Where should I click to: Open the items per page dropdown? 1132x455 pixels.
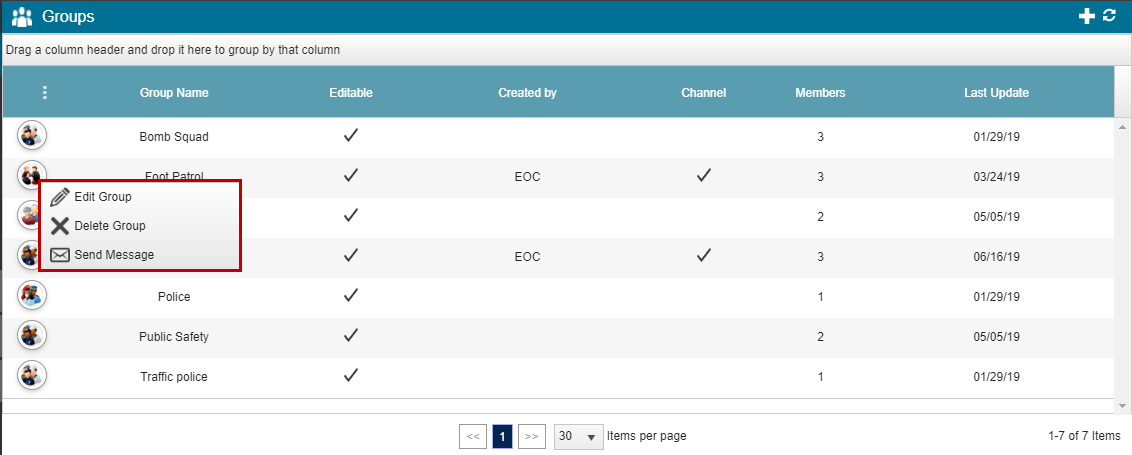coord(579,436)
